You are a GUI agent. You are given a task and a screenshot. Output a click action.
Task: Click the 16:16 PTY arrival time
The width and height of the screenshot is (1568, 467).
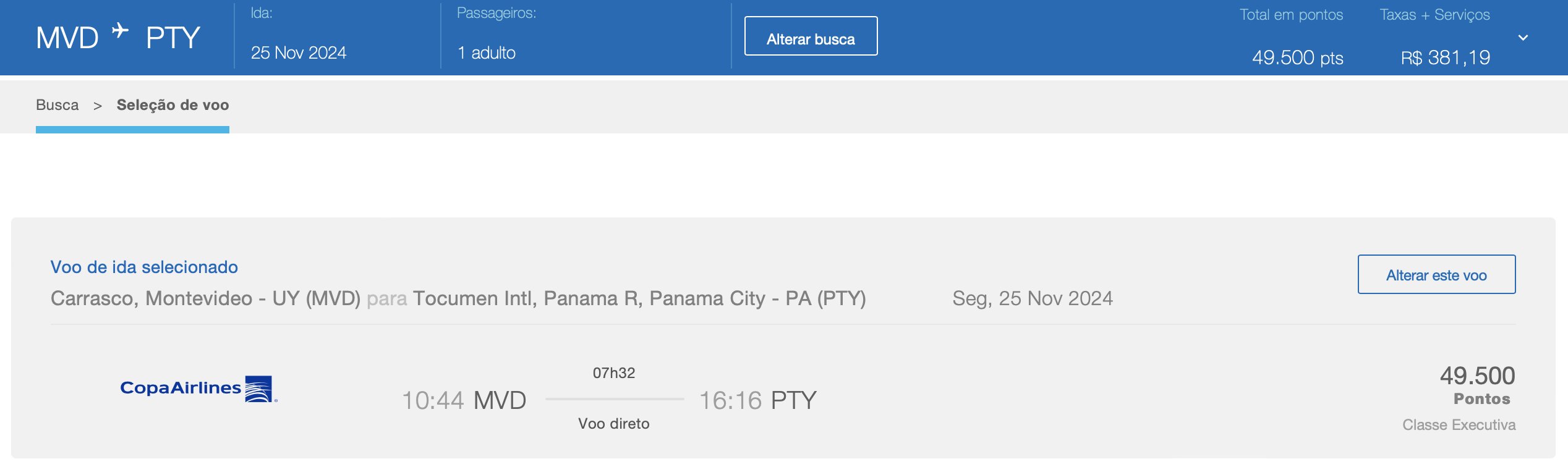(757, 400)
